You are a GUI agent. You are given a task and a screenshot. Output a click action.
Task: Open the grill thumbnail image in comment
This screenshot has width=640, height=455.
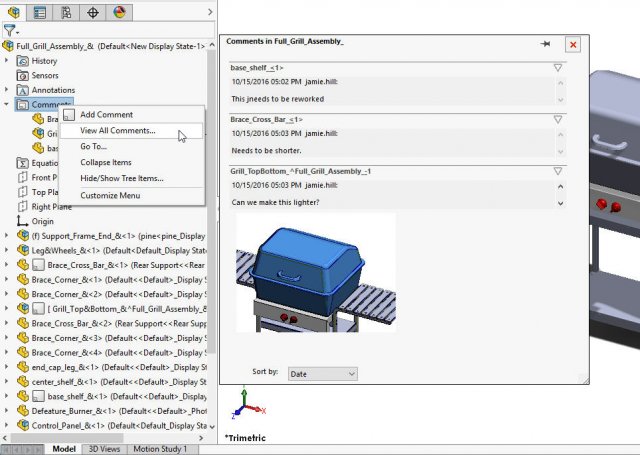316,273
